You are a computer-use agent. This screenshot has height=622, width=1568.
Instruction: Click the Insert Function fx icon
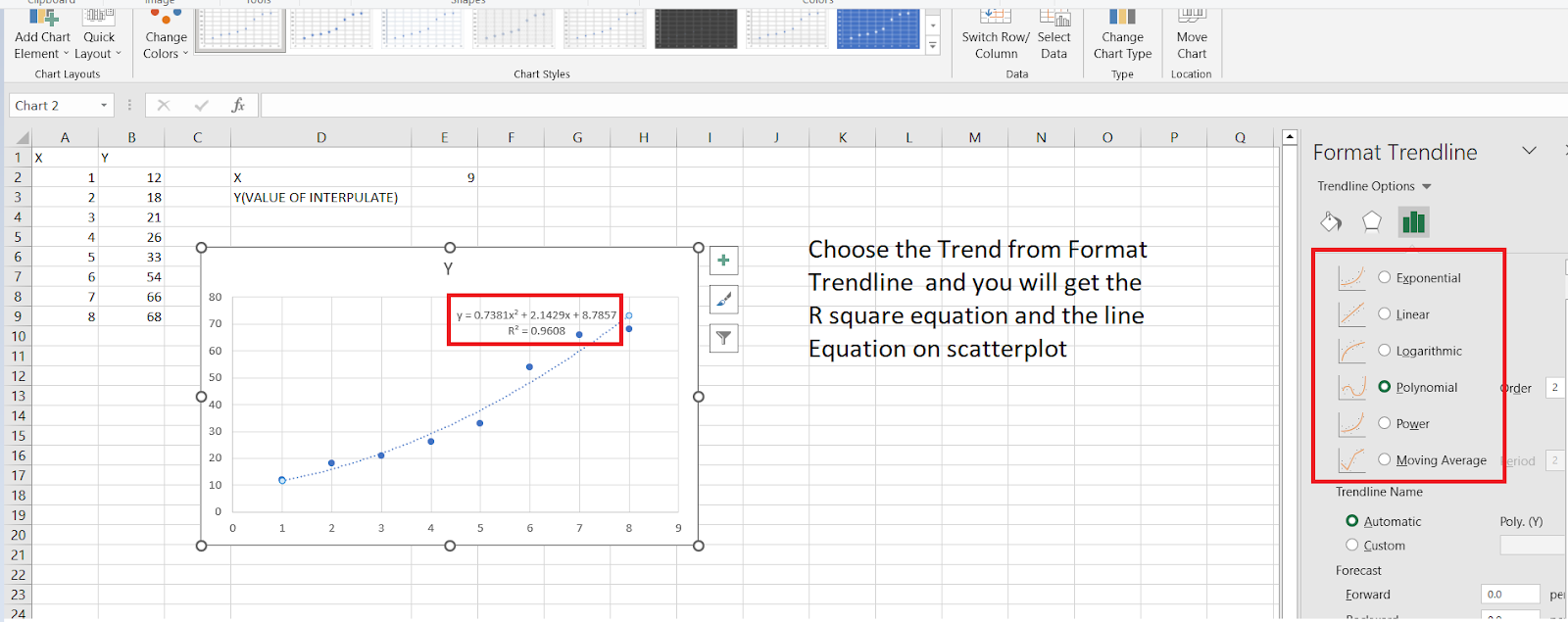[x=238, y=106]
